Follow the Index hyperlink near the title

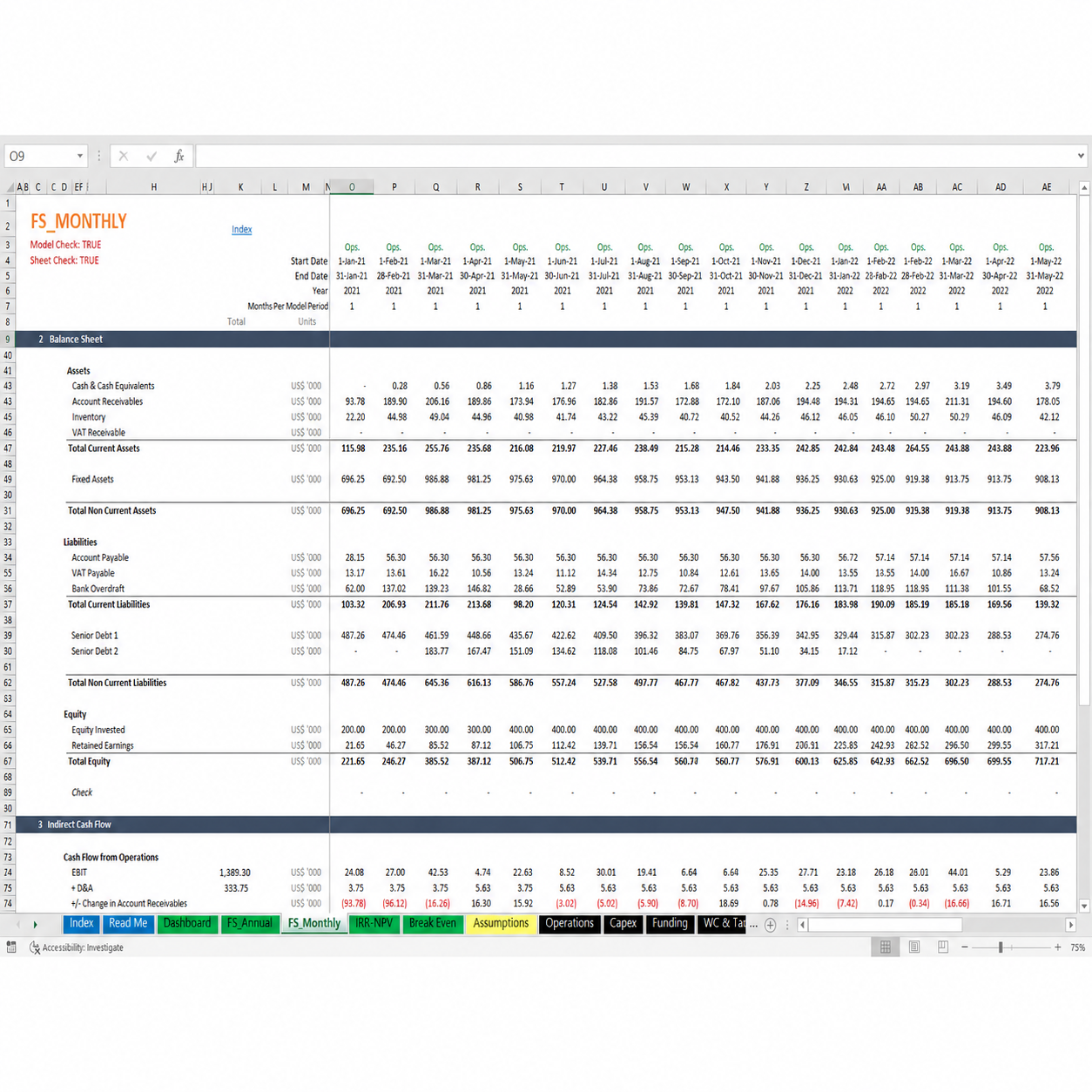pyautogui.click(x=241, y=230)
